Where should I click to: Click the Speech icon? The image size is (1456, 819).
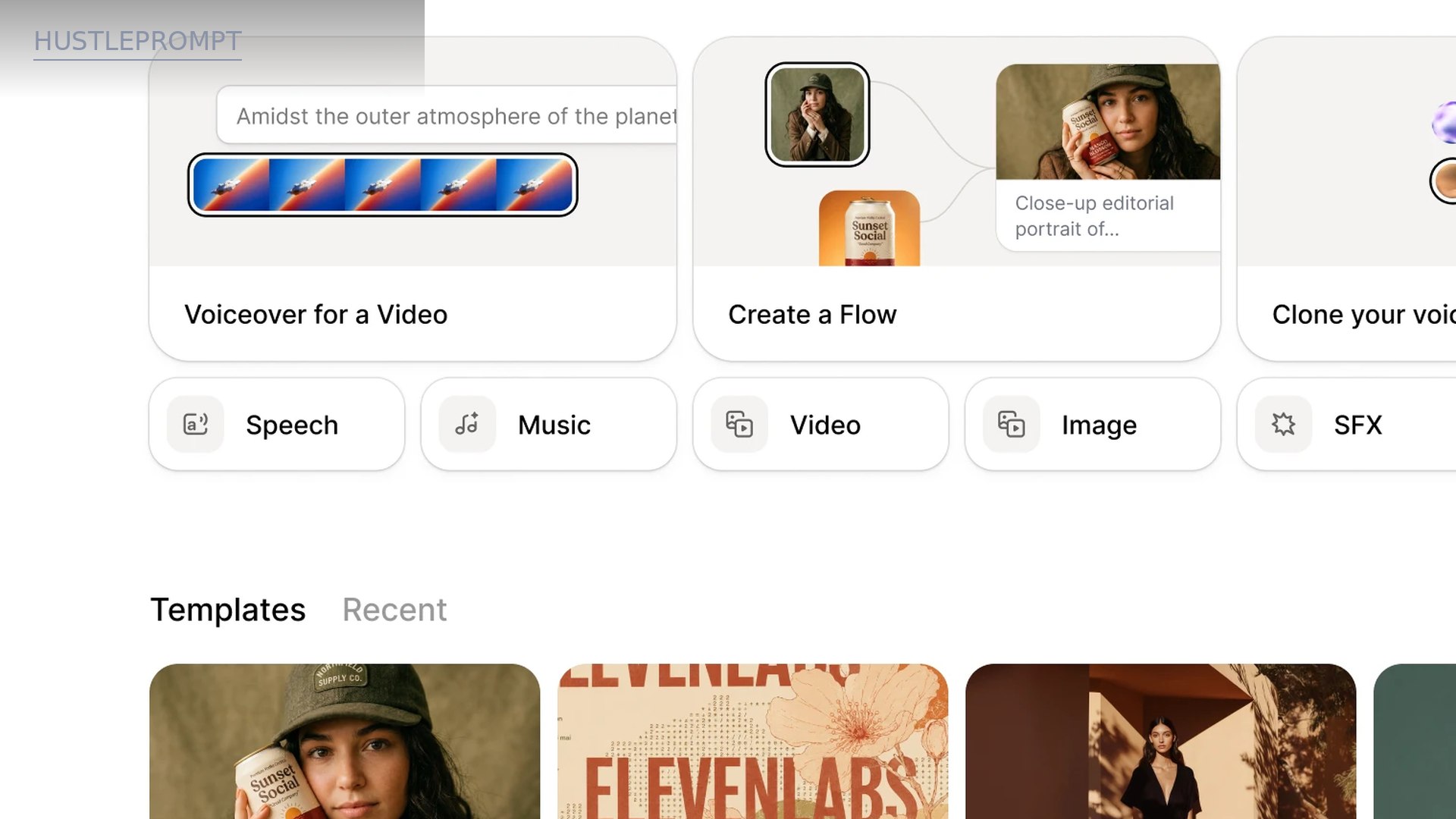click(196, 424)
